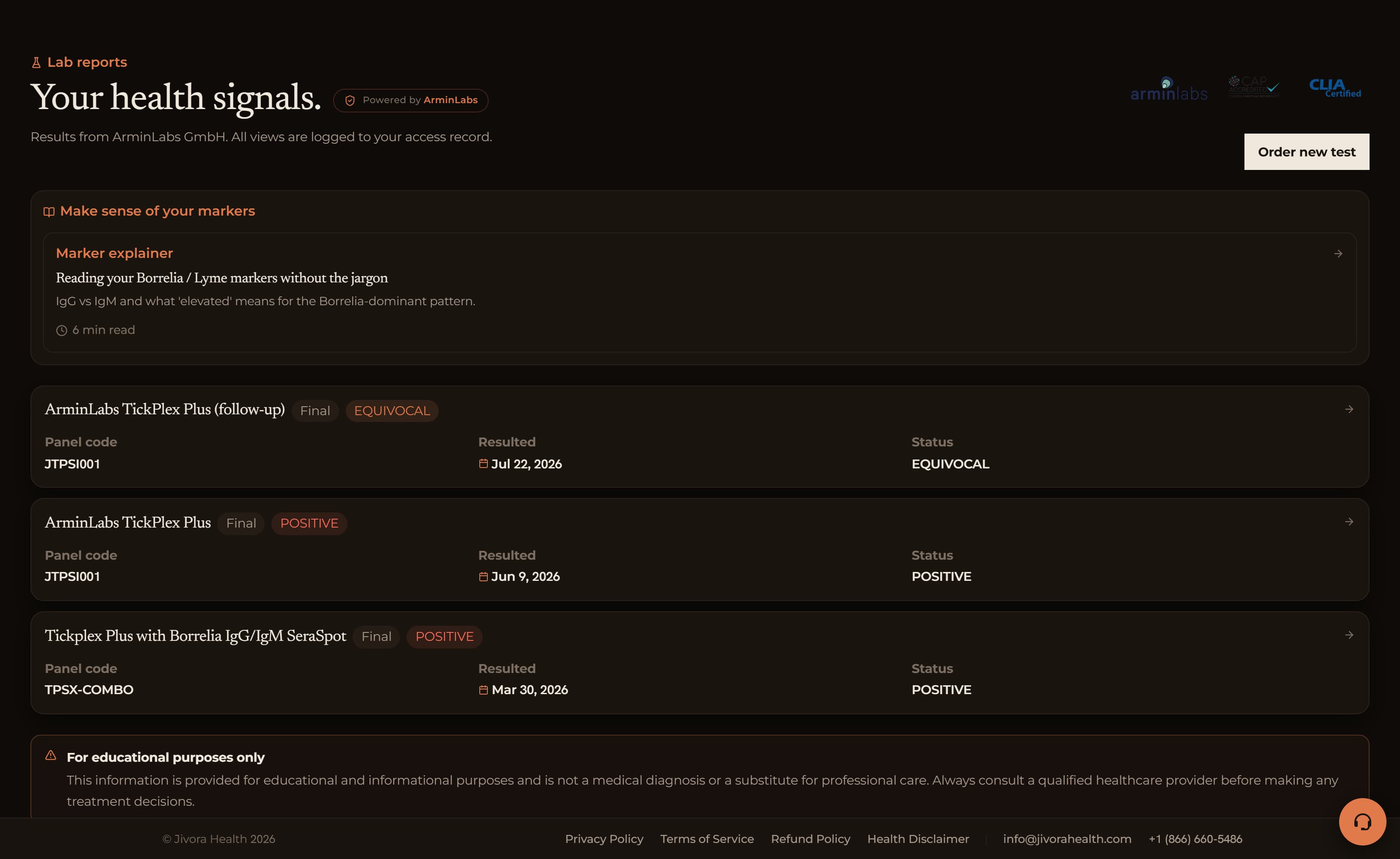Click the calendar icon beside Mar 30, 2026
This screenshot has width=1400, height=859.
click(x=484, y=690)
